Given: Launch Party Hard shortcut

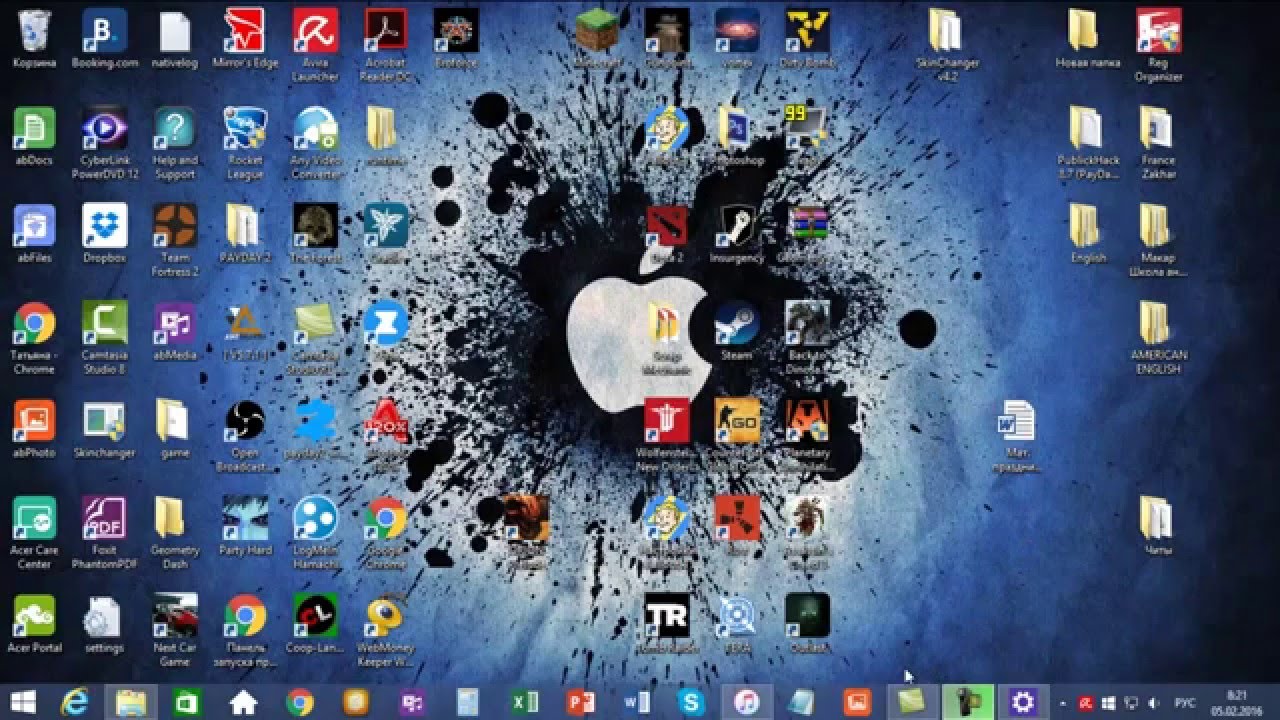Looking at the screenshot, I should point(245,518).
